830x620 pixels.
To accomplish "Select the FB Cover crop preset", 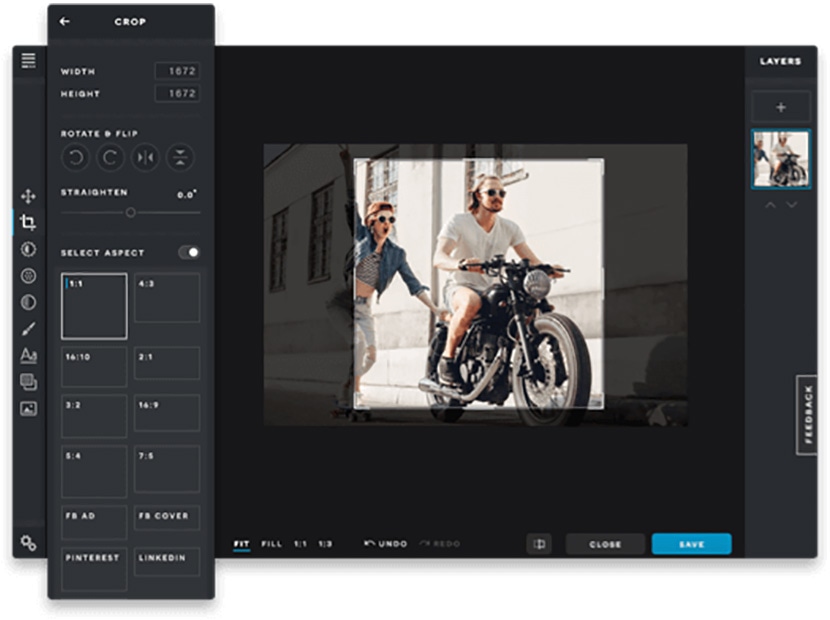I will pyautogui.click(x=167, y=518).
